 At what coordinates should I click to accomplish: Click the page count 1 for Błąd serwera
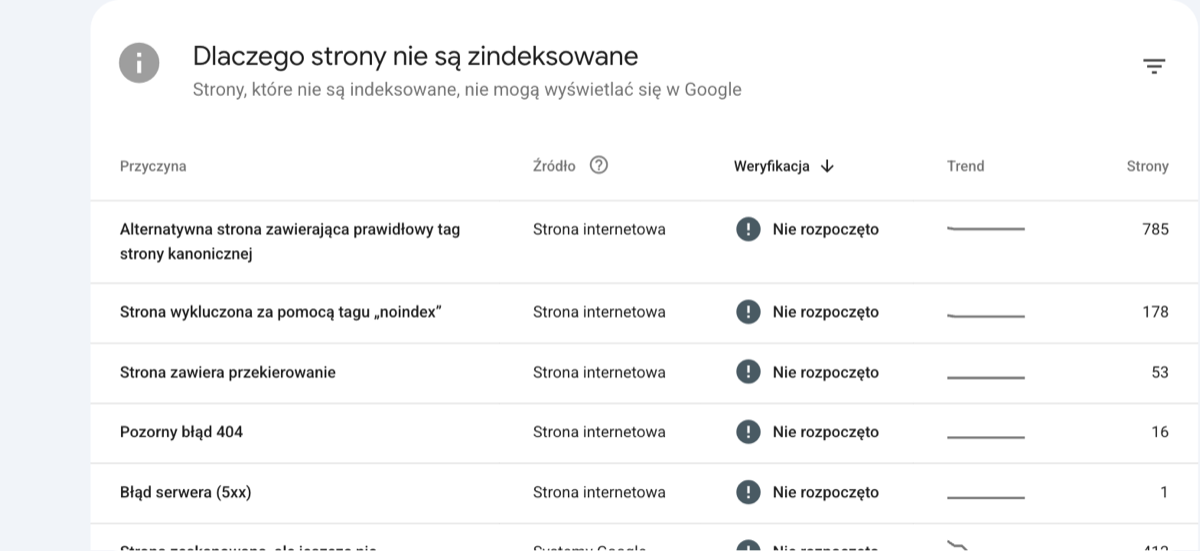coord(1164,492)
